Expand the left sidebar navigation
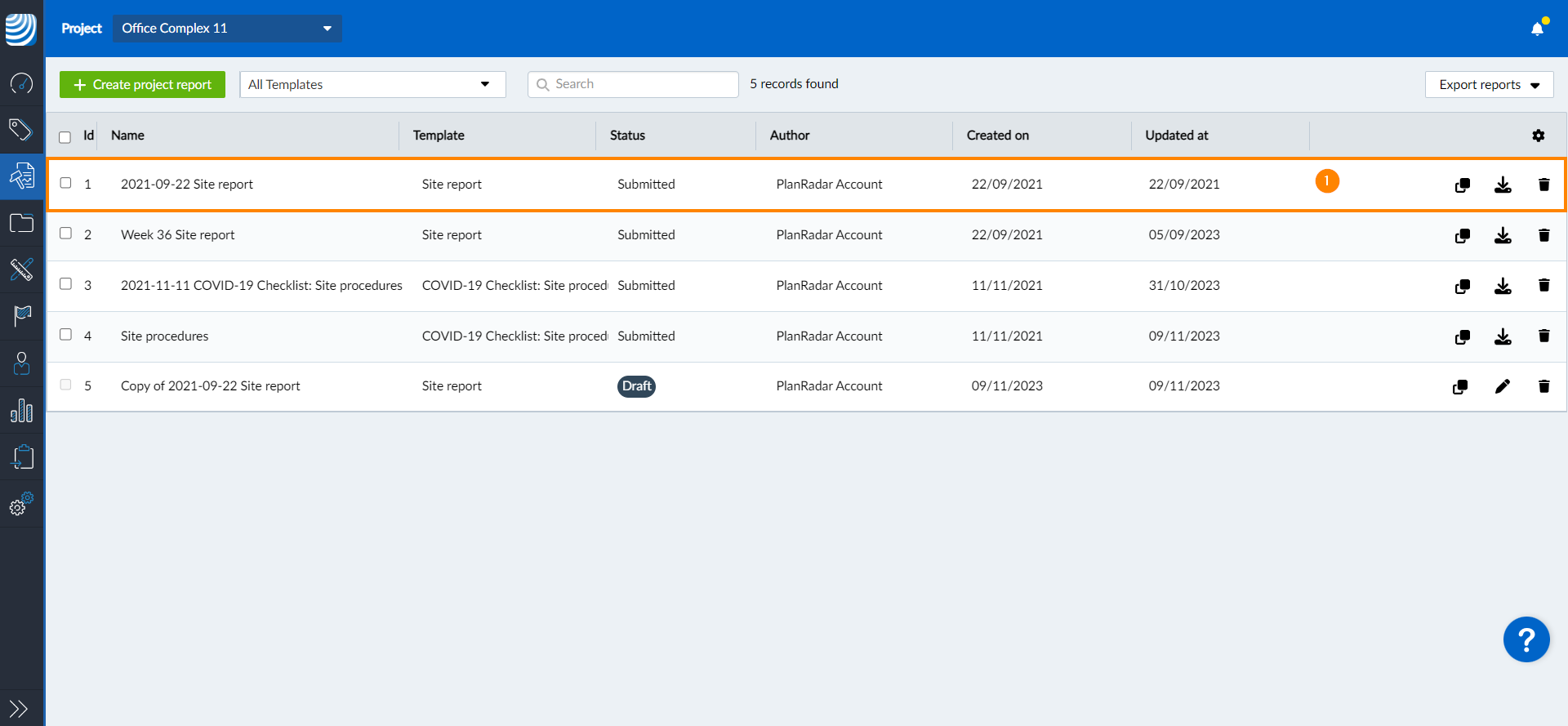1568x726 pixels. pos(19,708)
